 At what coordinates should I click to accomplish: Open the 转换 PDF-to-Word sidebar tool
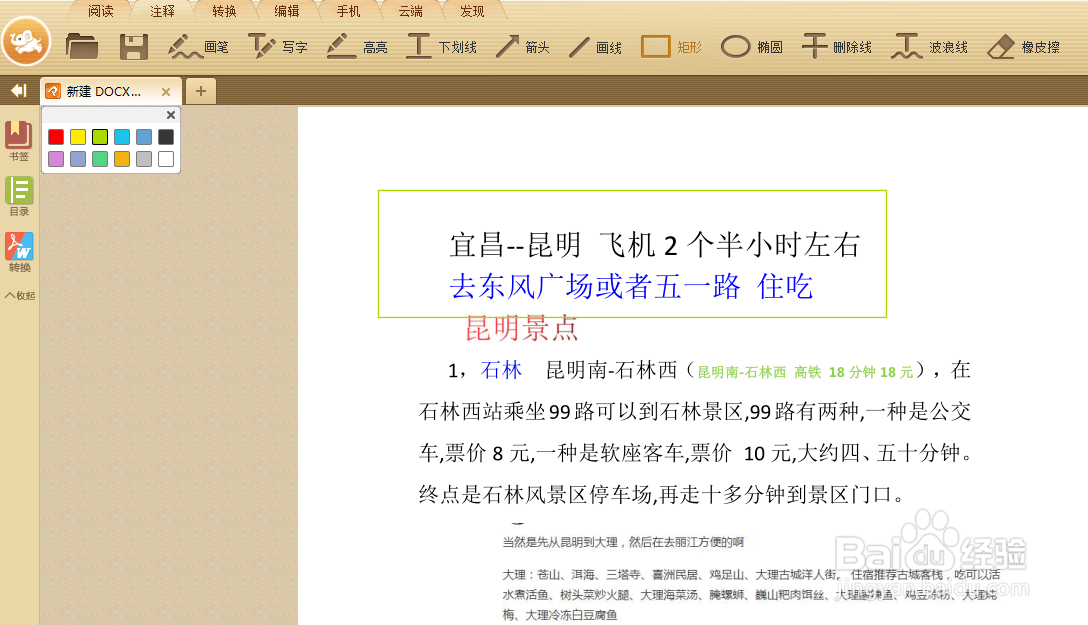[x=19, y=252]
